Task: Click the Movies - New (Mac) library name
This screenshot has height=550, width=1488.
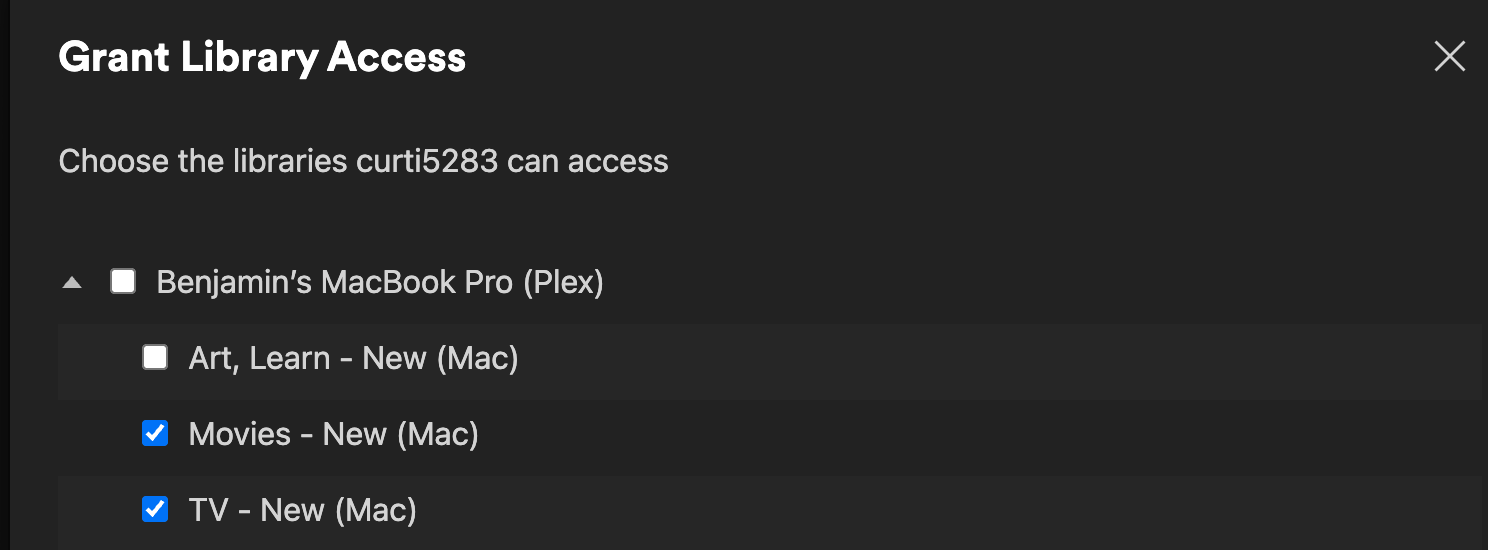Action: click(x=333, y=434)
